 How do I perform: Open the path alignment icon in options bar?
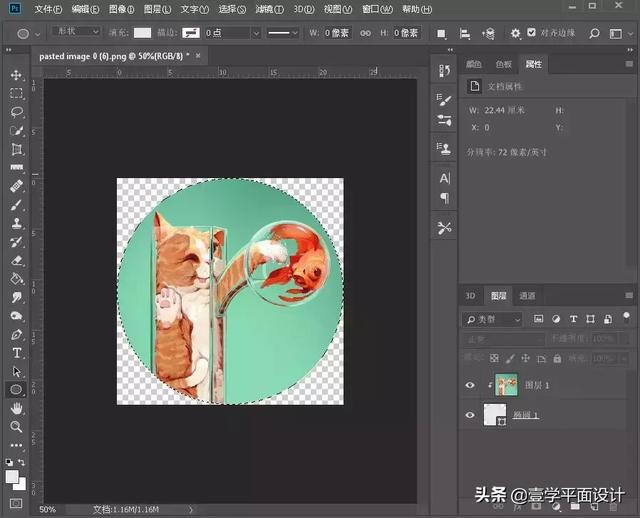click(464, 33)
